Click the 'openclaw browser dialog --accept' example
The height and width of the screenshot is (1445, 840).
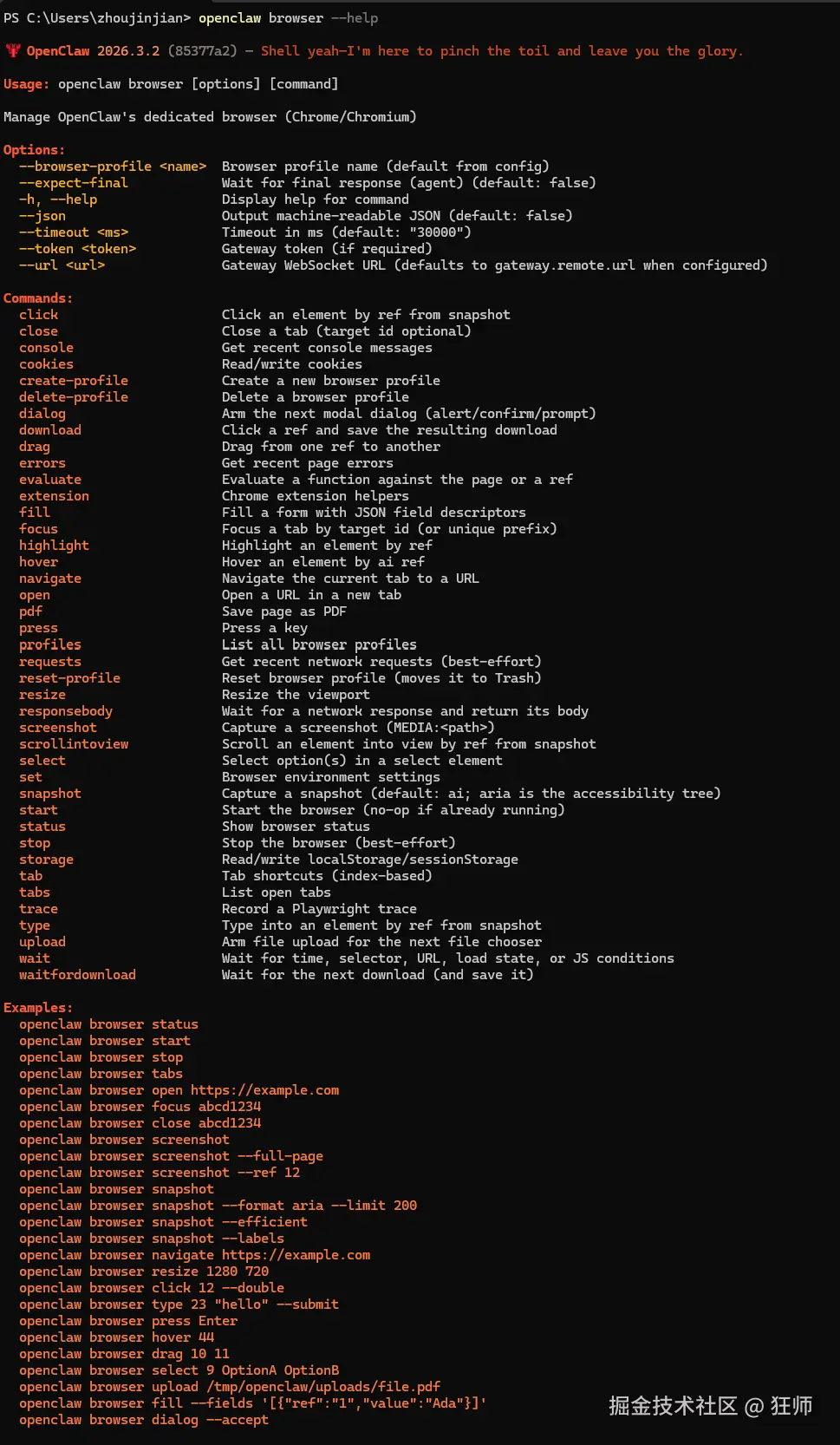(x=144, y=1420)
